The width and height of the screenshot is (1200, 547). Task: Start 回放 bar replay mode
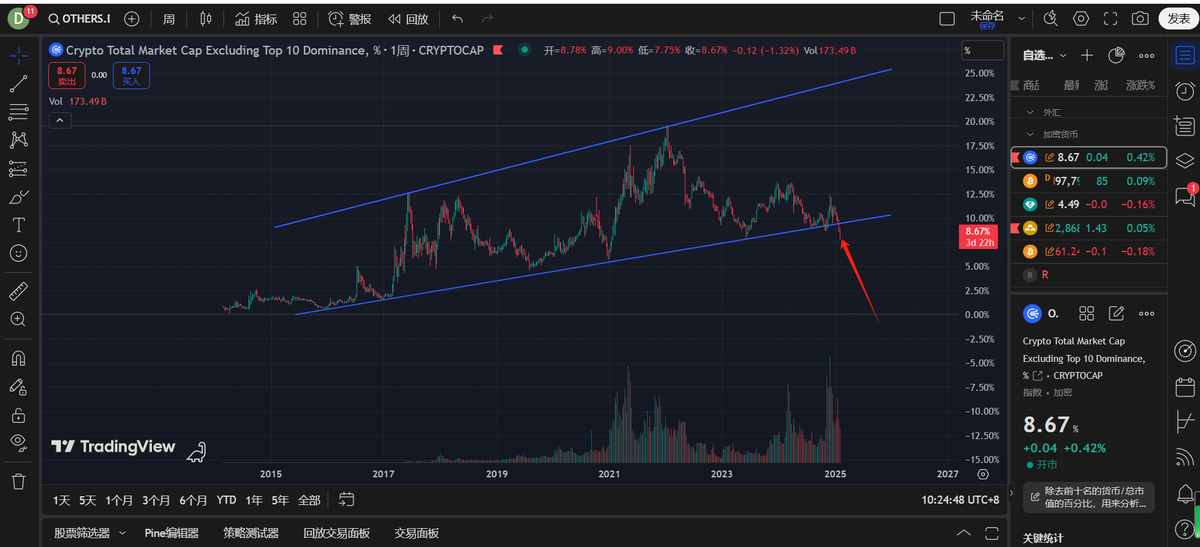(408, 19)
